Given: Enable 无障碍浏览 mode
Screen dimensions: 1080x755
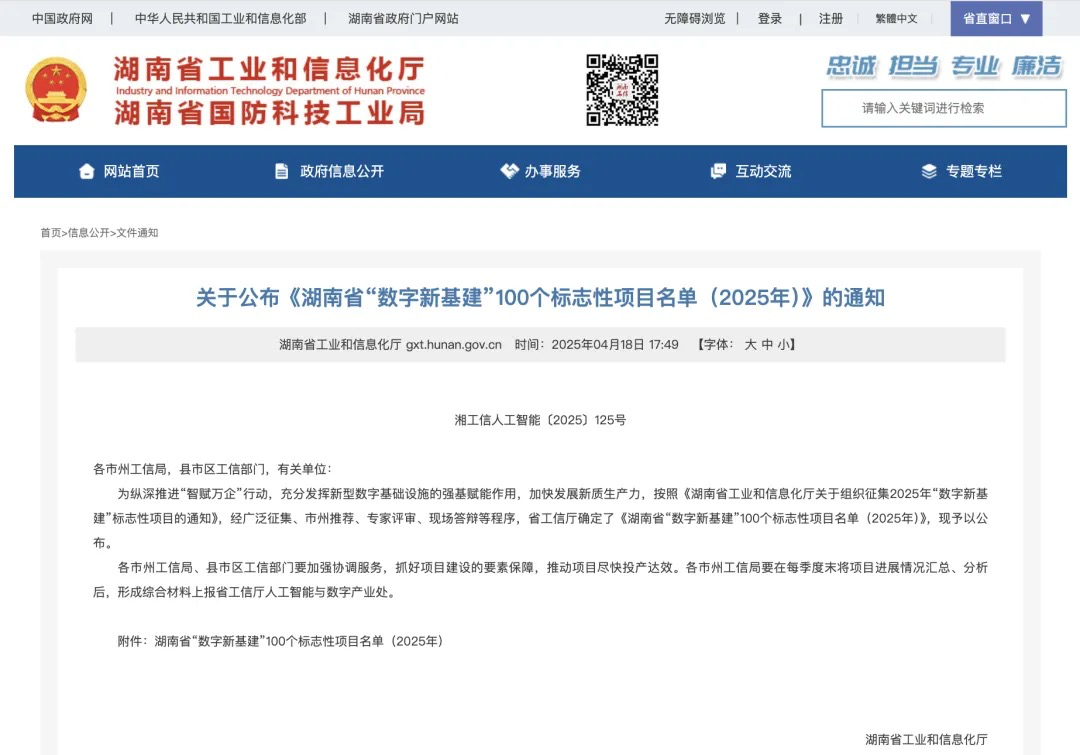Looking at the screenshot, I should coord(694,19).
